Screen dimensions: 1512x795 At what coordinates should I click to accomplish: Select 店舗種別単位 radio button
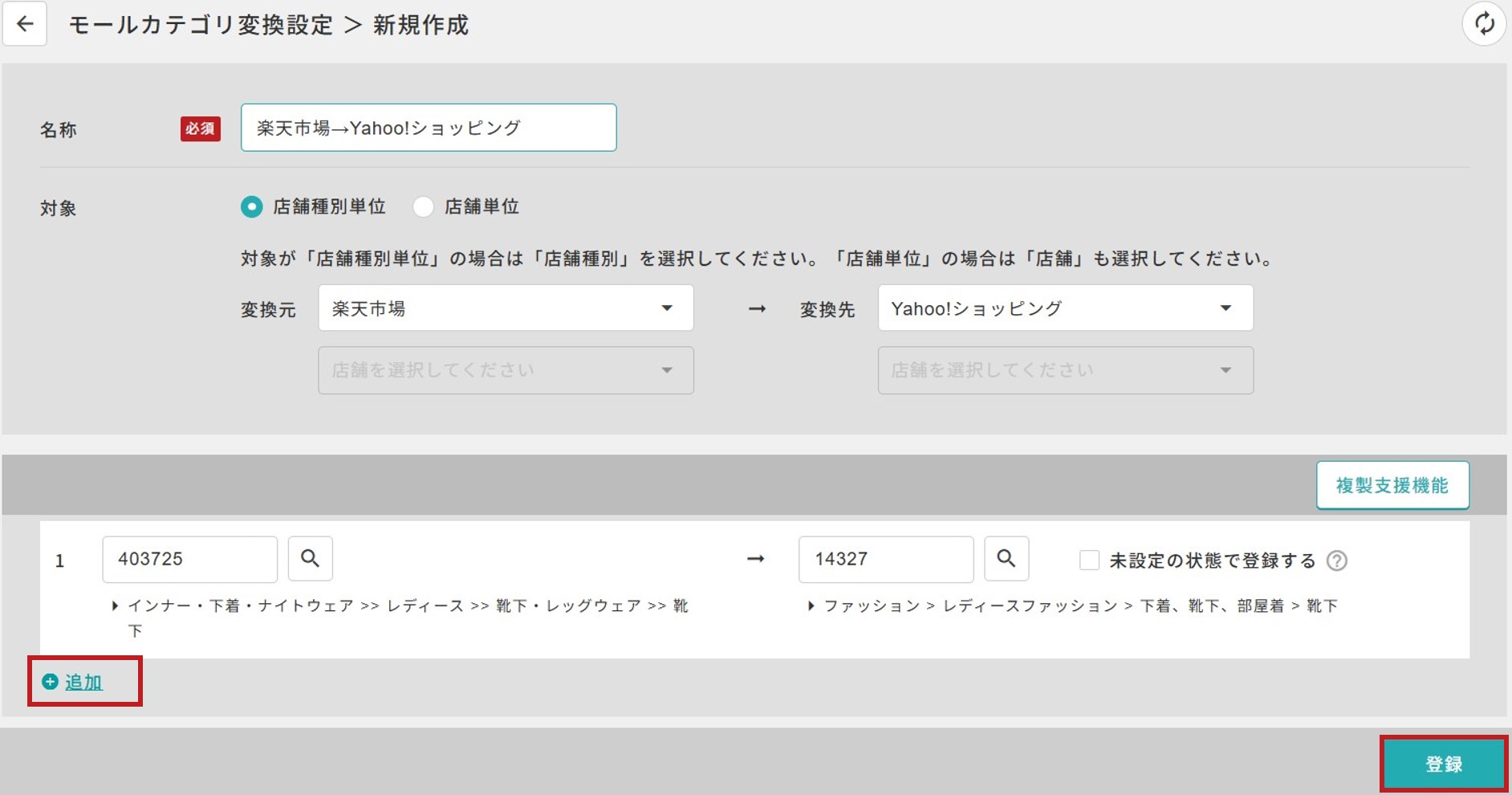(x=251, y=207)
